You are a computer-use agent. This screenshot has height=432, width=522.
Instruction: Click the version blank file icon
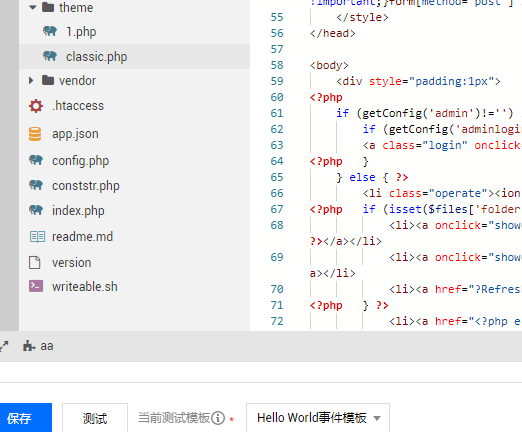pyautogui.click(x=35, y=262)
